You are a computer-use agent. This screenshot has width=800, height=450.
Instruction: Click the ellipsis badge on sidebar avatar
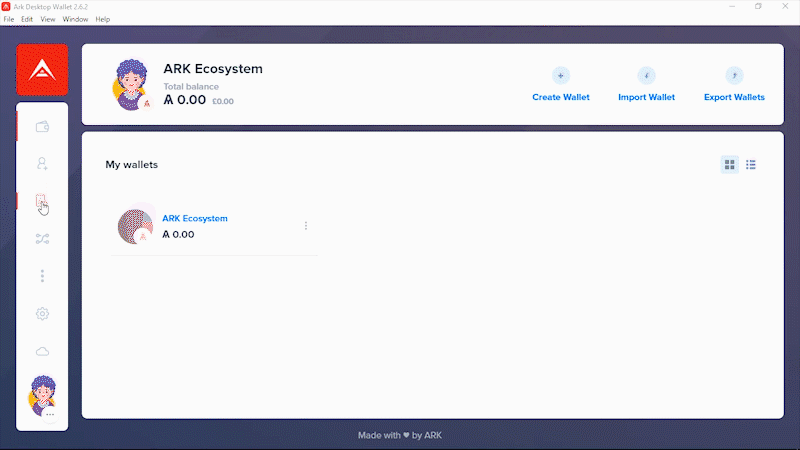tap(50, 414)
